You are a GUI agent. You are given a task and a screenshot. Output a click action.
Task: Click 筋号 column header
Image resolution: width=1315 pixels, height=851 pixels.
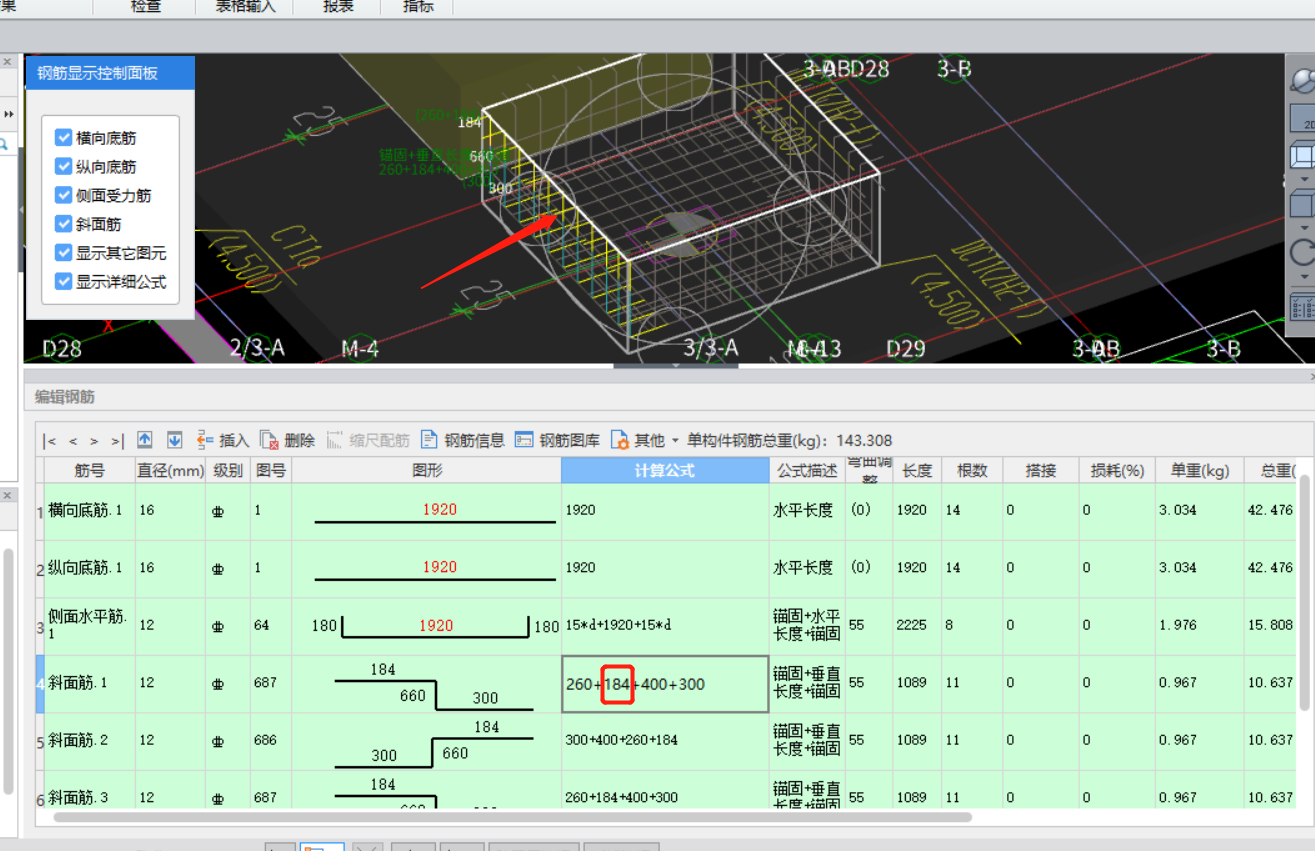[90, 470]
